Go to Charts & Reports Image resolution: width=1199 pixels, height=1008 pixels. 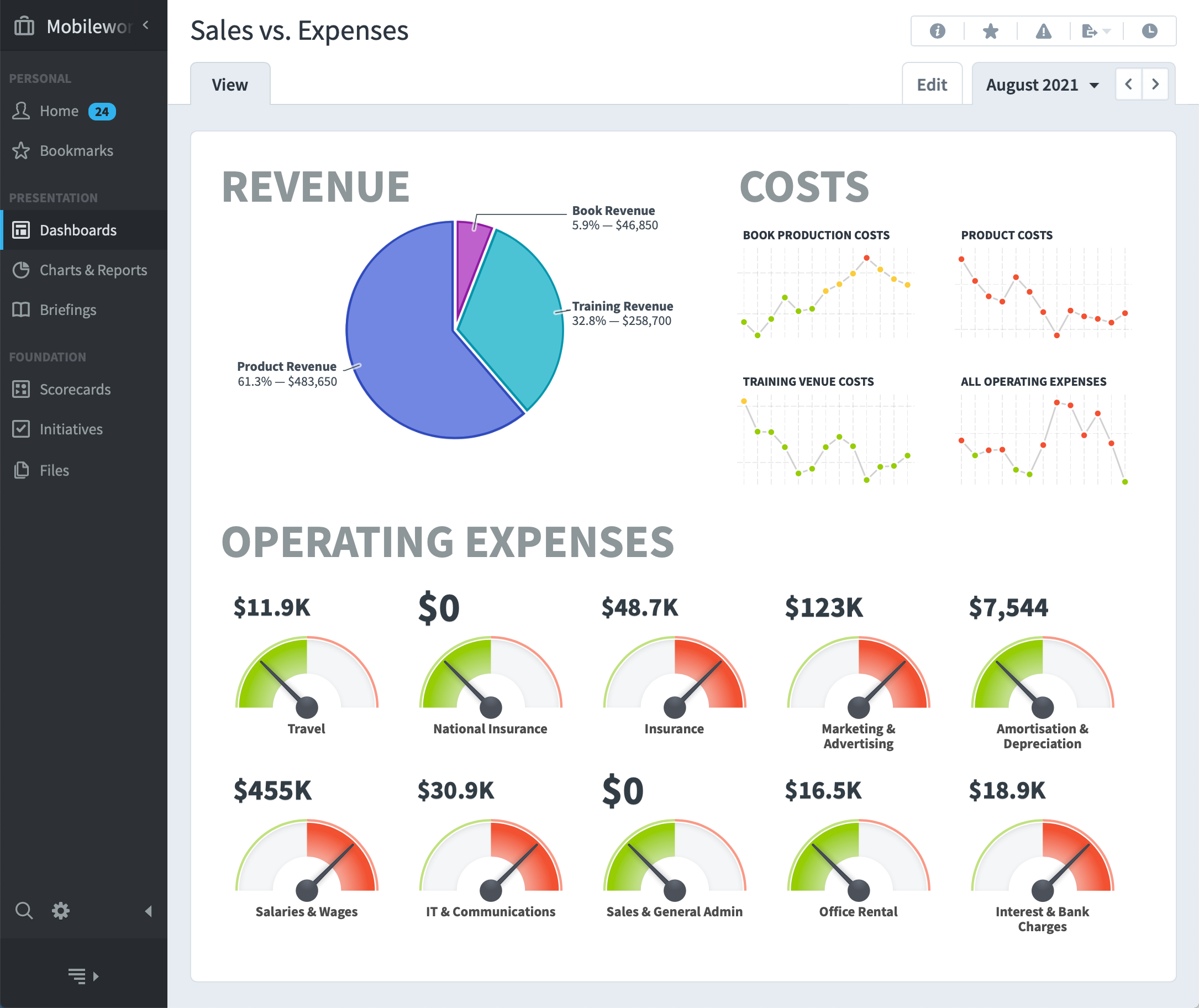93,270
